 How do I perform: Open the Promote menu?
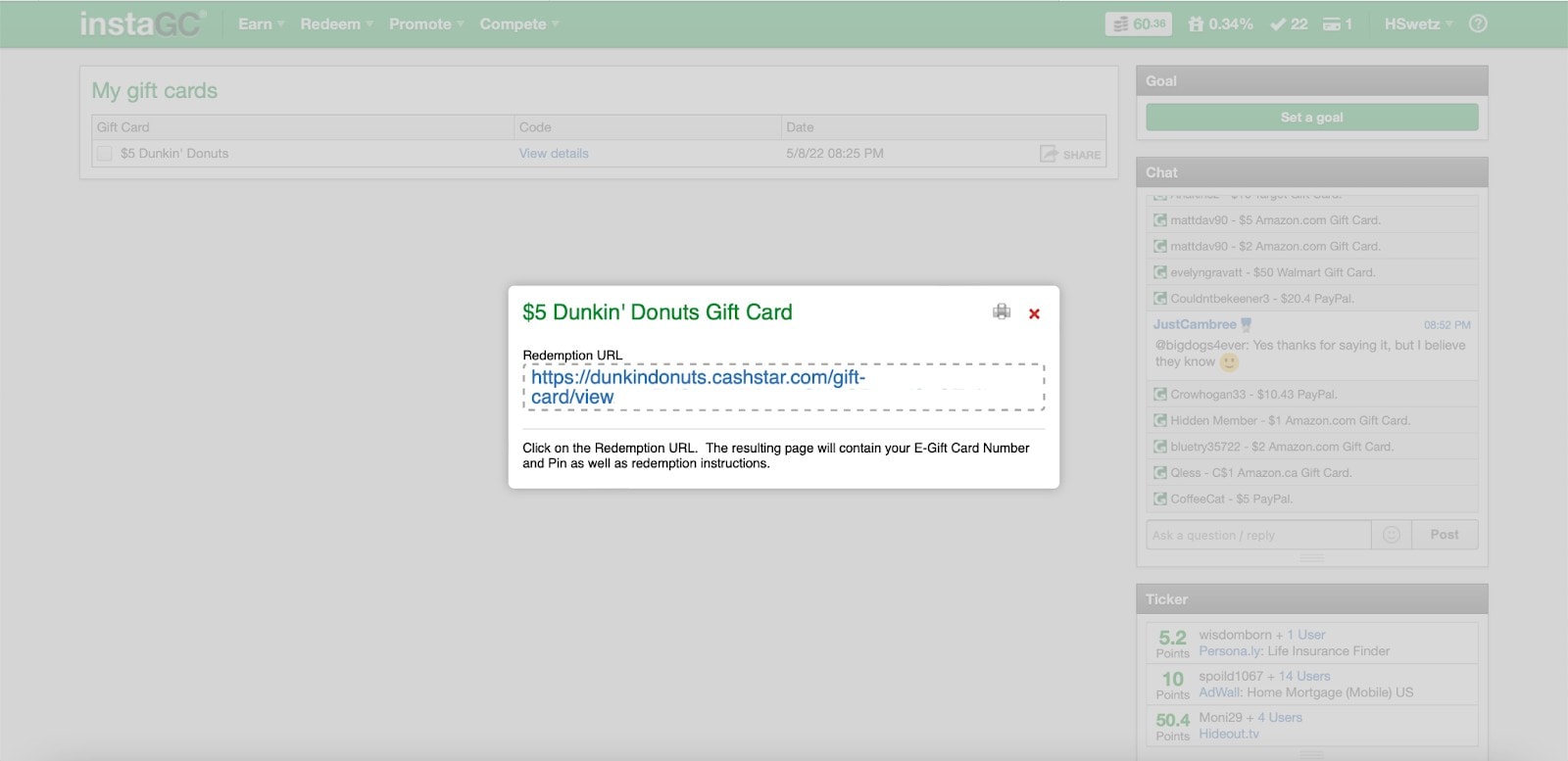tap(426, 24)
